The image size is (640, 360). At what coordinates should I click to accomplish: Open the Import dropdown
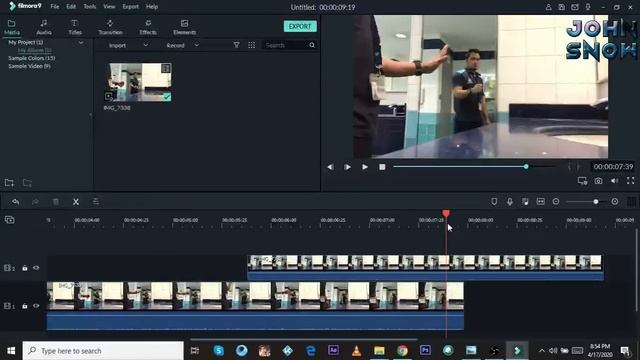pos(128,45)
